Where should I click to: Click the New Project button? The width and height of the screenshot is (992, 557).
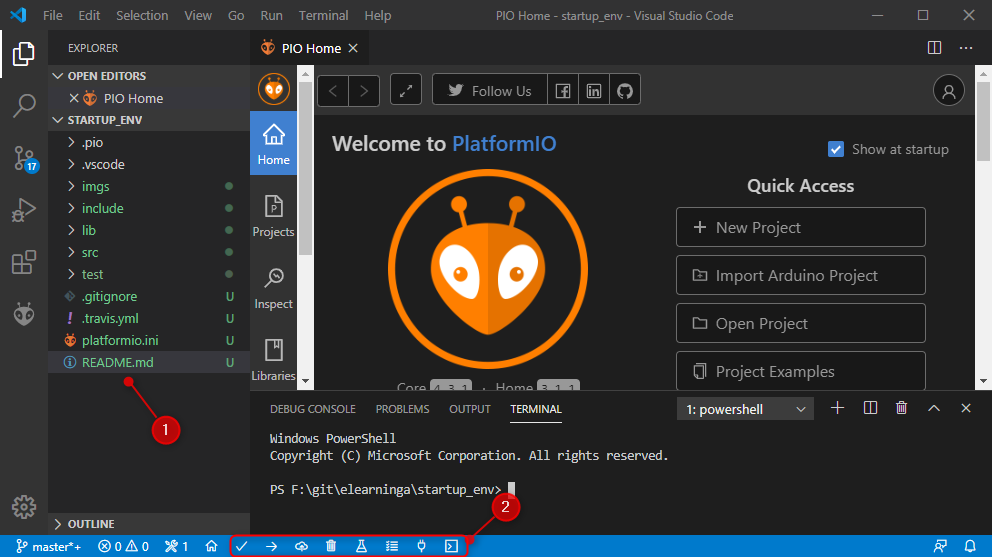click(x=800, y=227)
